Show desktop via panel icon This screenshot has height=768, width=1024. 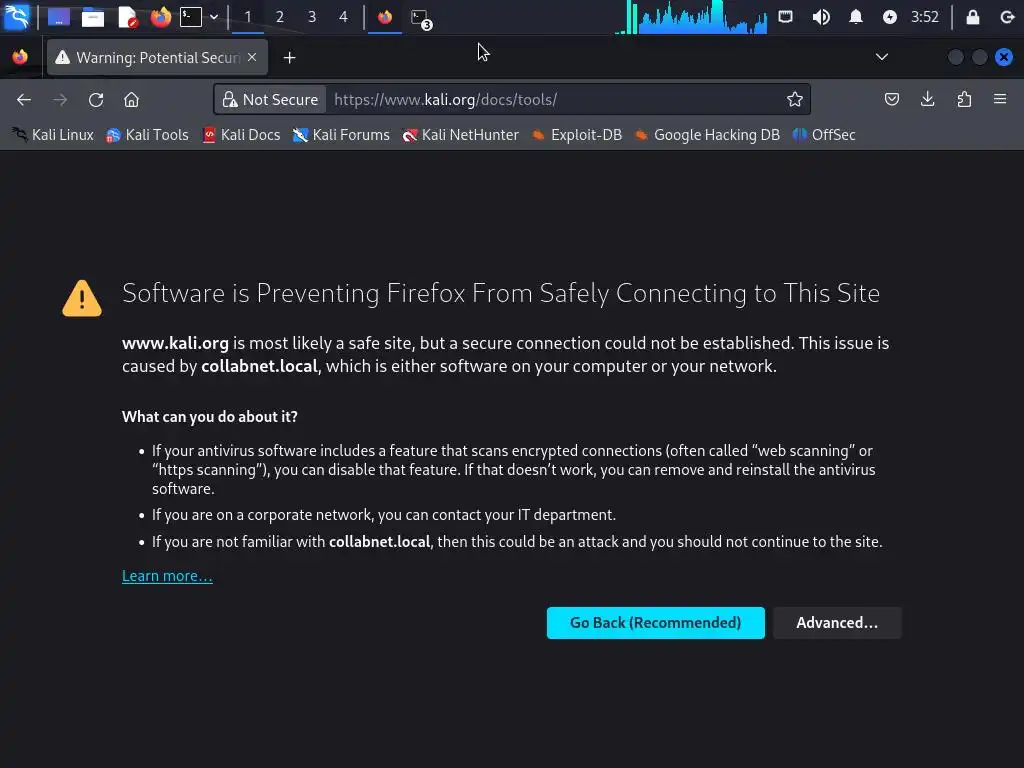[59, 17]
